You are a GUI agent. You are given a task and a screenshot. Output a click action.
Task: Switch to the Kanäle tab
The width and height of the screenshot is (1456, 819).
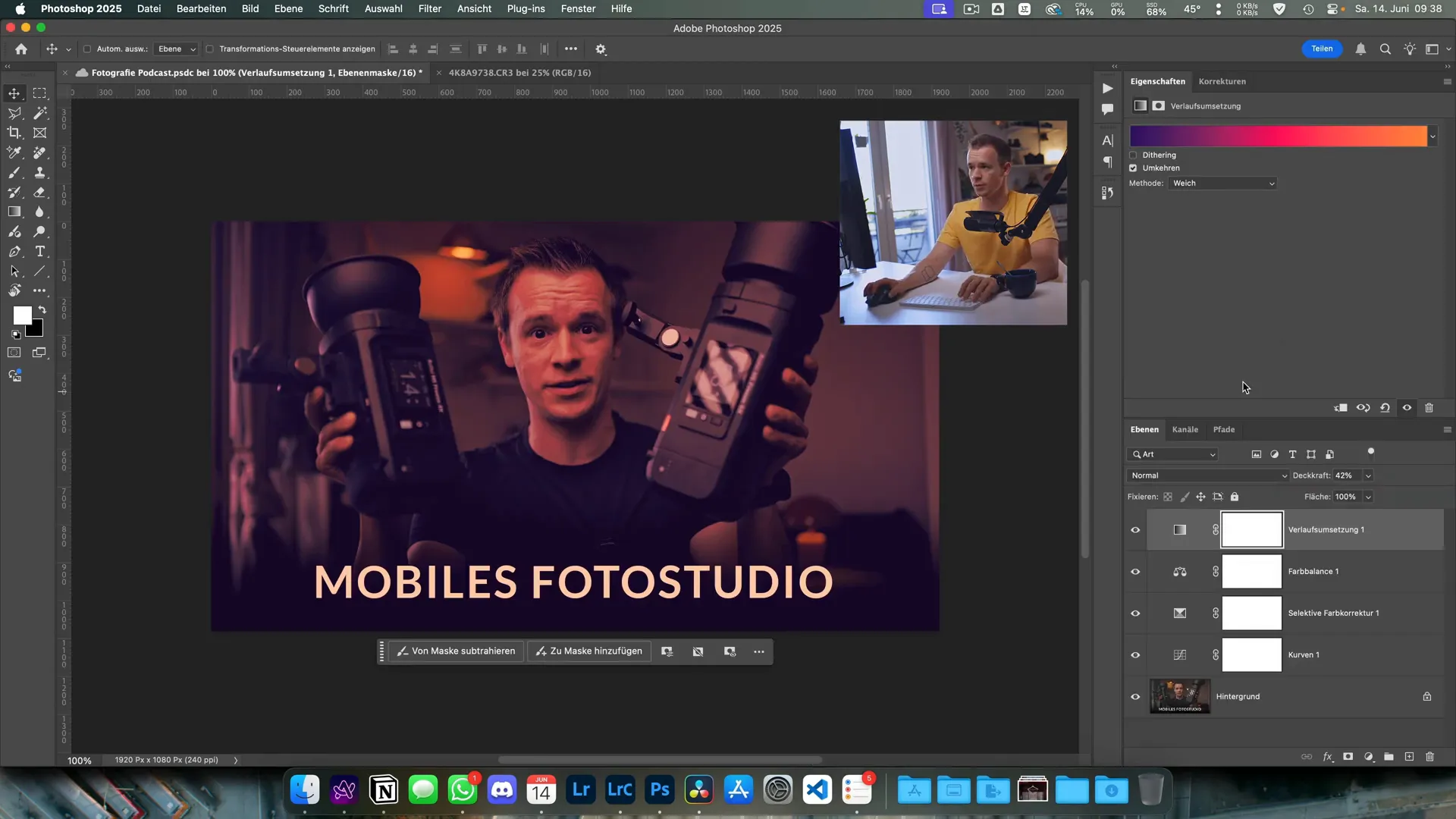(1185, 429)
